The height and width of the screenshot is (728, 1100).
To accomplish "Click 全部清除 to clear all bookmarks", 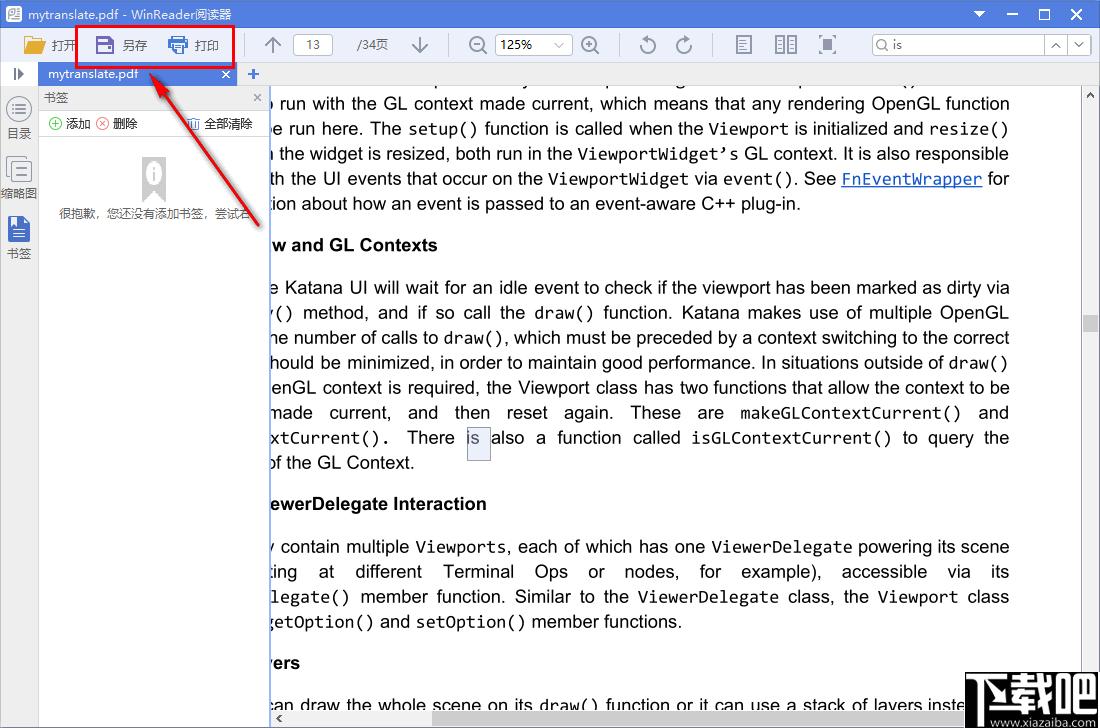I will click(220, 123).
